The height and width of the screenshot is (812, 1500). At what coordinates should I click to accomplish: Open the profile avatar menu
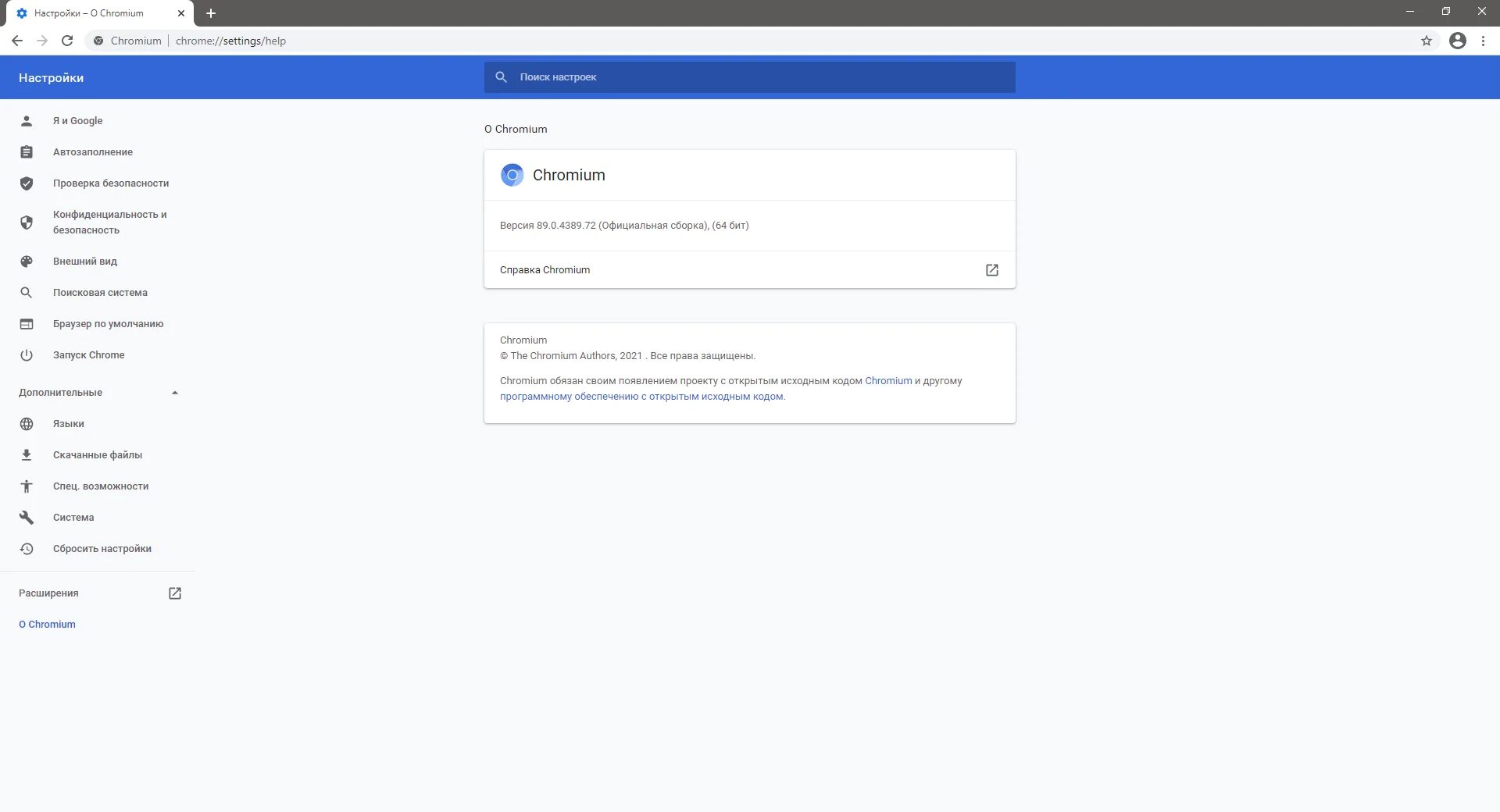tap(1458, 41)
